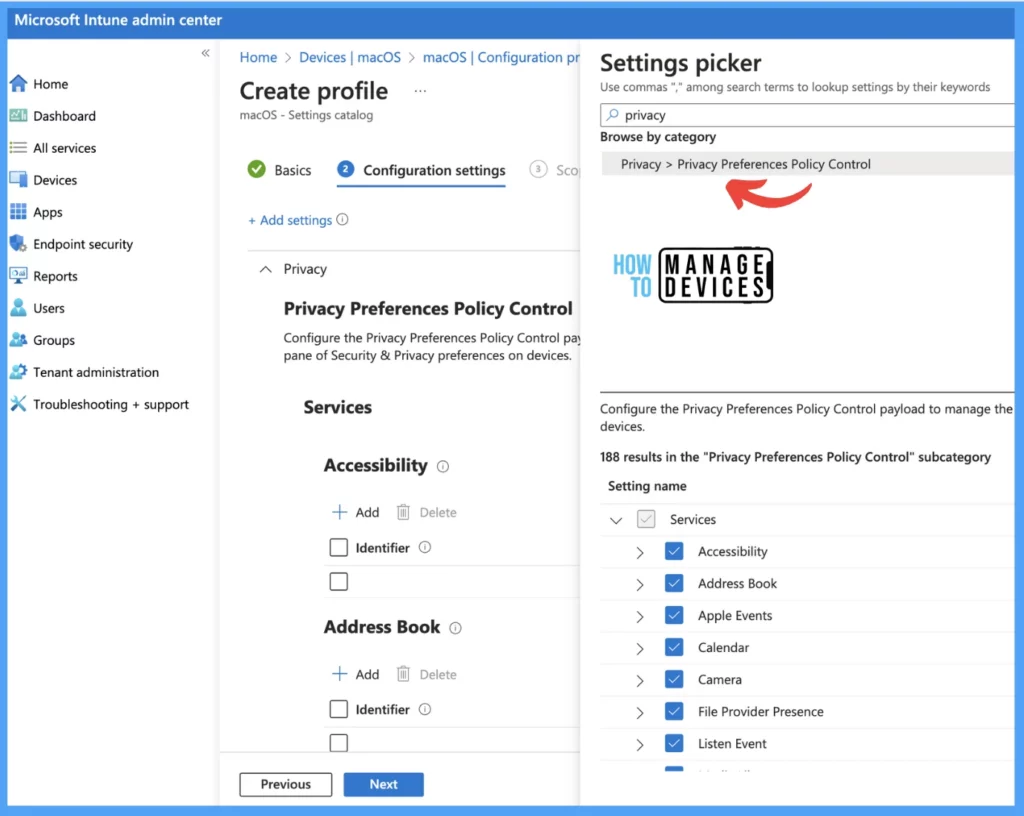Expand the Calendar row chevron
Screen dimensions: 1024x816
click(640, 648)
